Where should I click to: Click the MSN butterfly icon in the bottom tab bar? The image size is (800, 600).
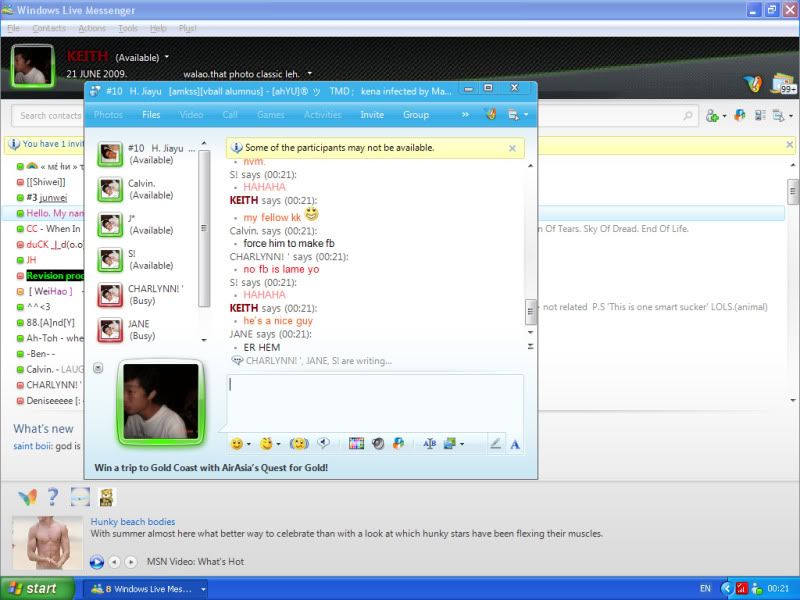(28, 497)
